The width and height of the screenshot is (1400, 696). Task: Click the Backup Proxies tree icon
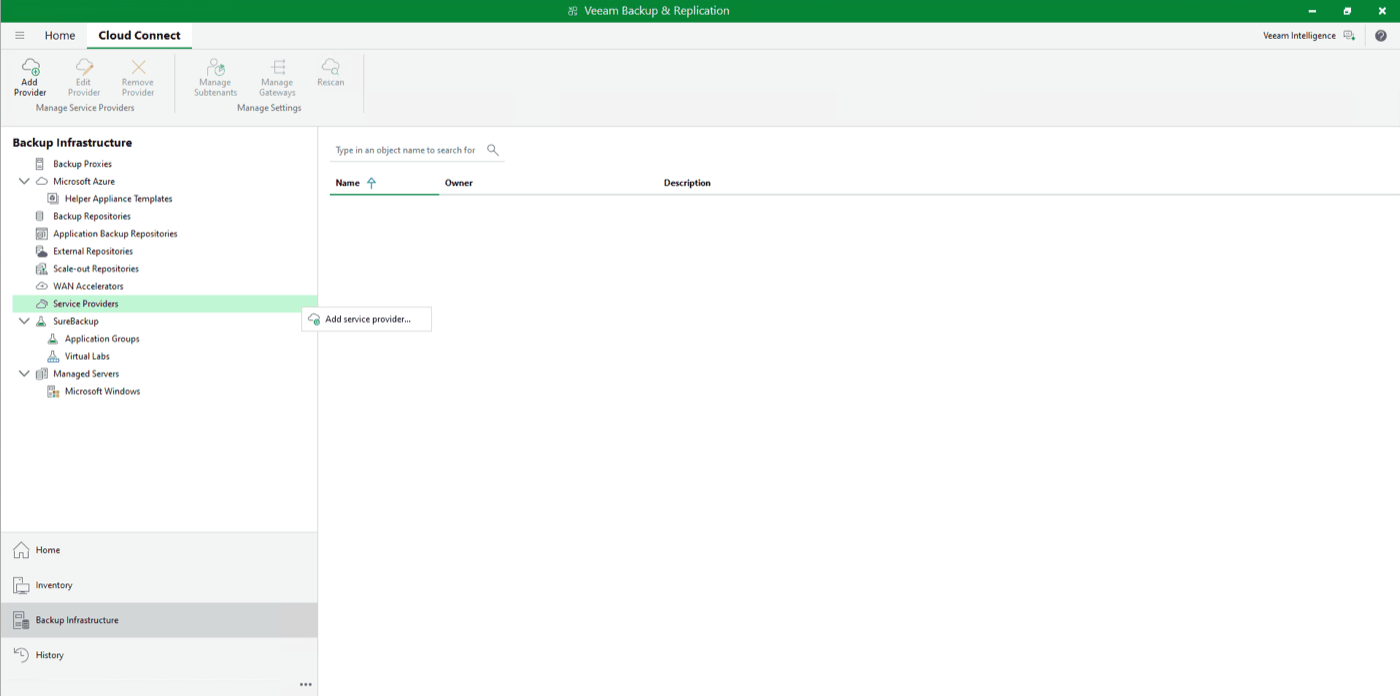[40, 164]
